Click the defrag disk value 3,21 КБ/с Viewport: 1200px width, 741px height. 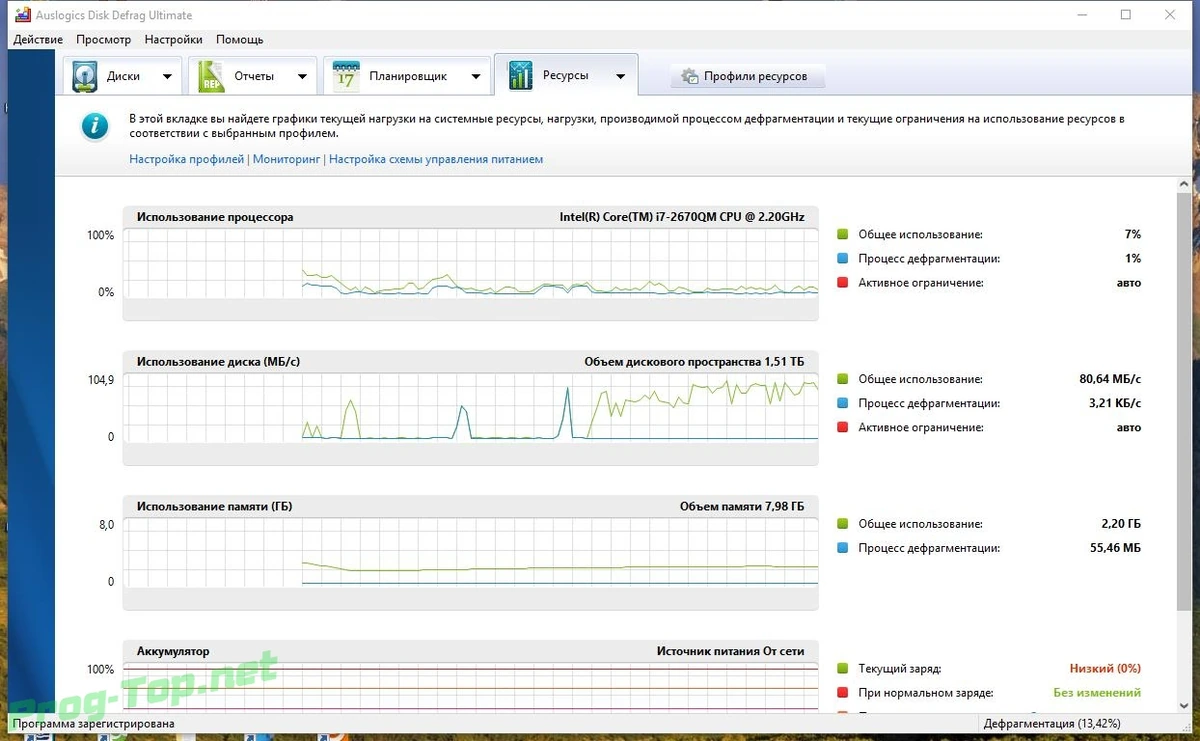[1113, 403]
